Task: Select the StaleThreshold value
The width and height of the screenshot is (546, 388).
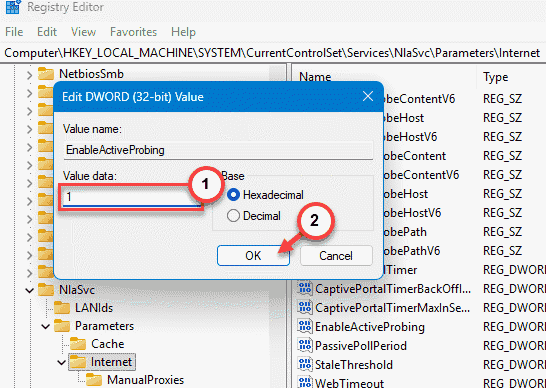Action: (x=354, y=365)
